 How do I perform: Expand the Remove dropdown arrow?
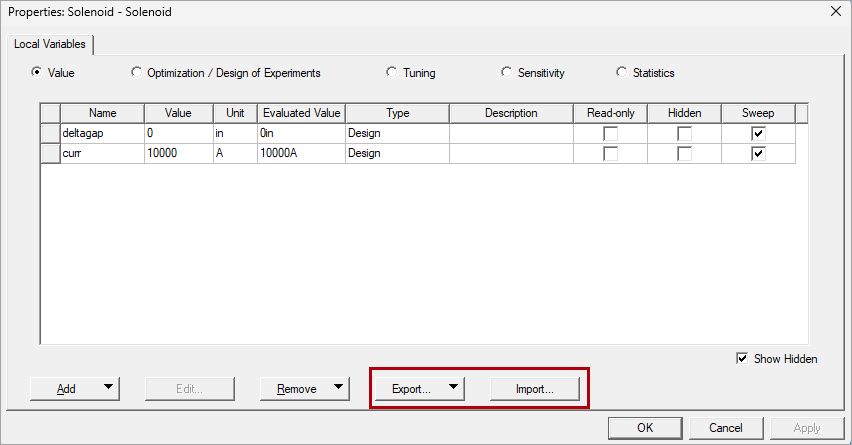click(x=339, y=387)
